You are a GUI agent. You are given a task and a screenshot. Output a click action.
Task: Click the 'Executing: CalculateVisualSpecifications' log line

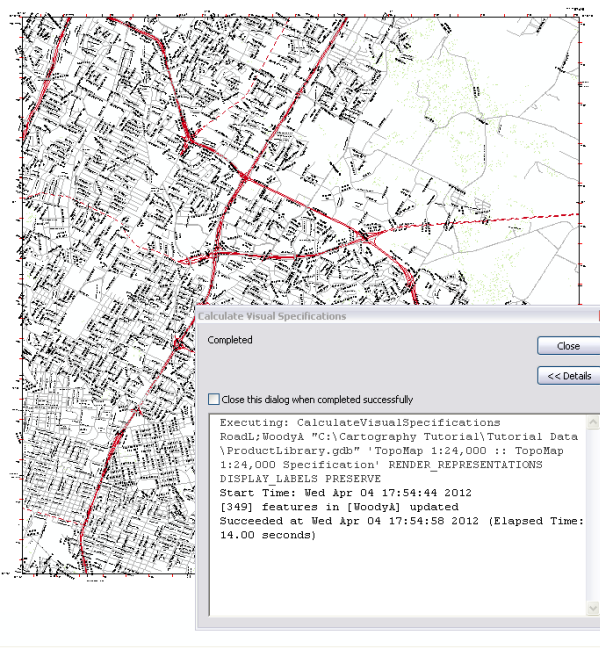[360, 423]
